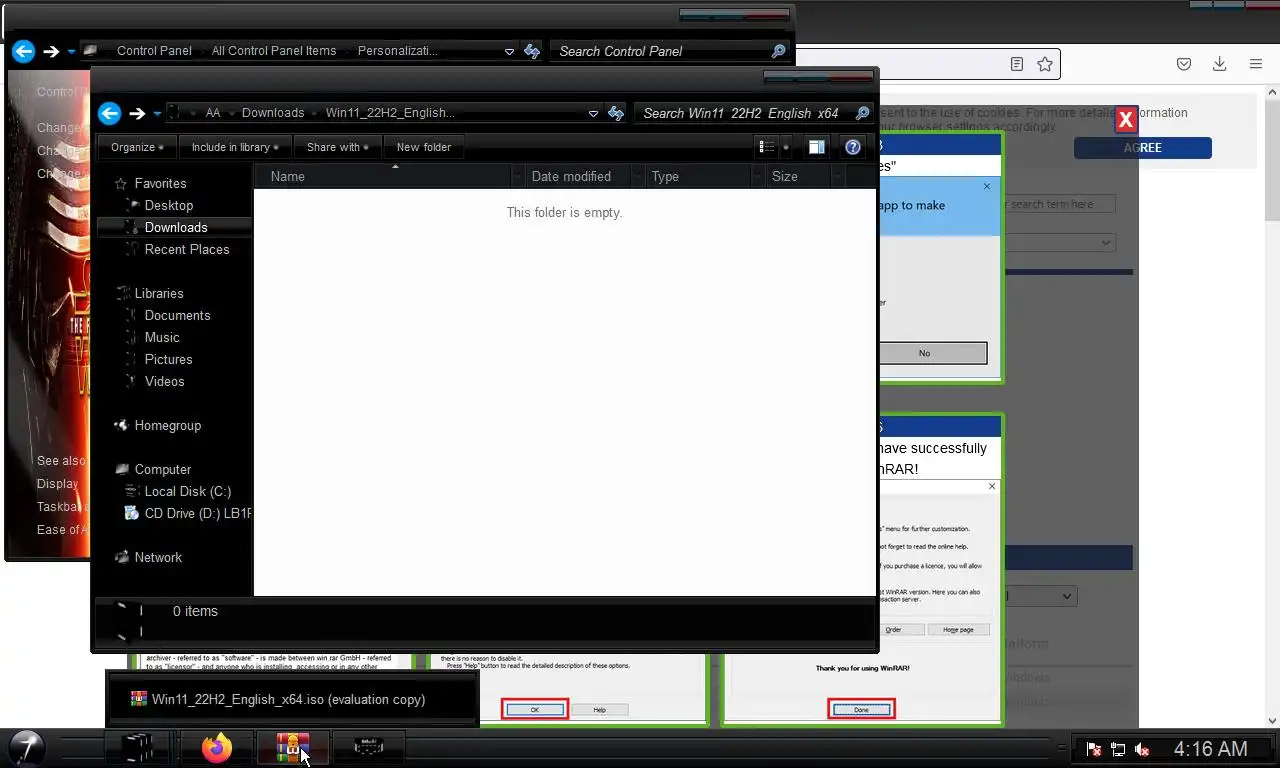Go back in the Downloads explorer window

pyautogui.click(x=110, y=113)
